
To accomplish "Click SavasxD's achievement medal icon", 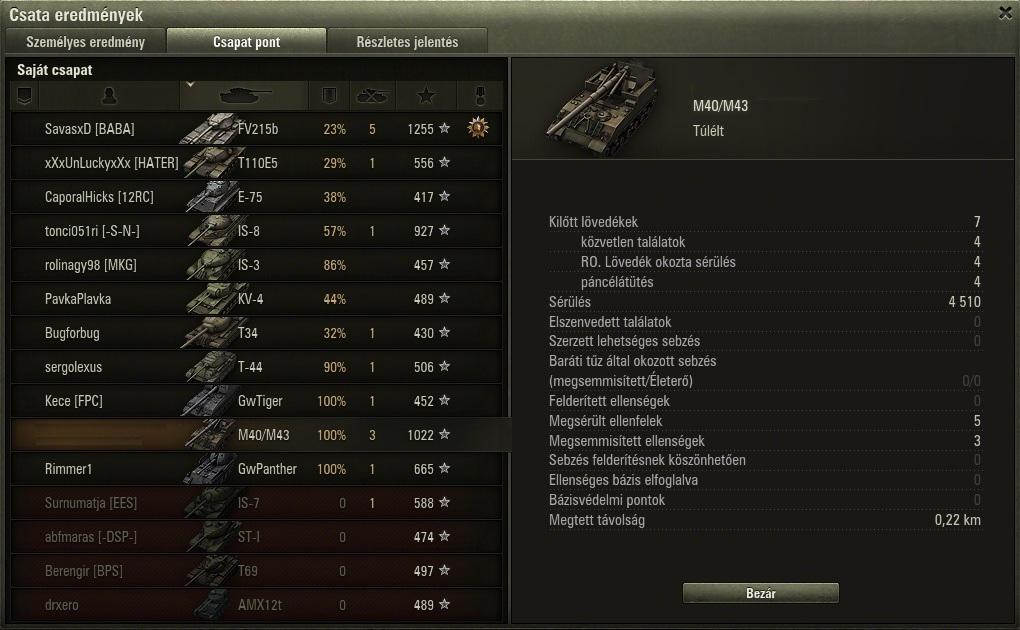I will click(478, 128).
